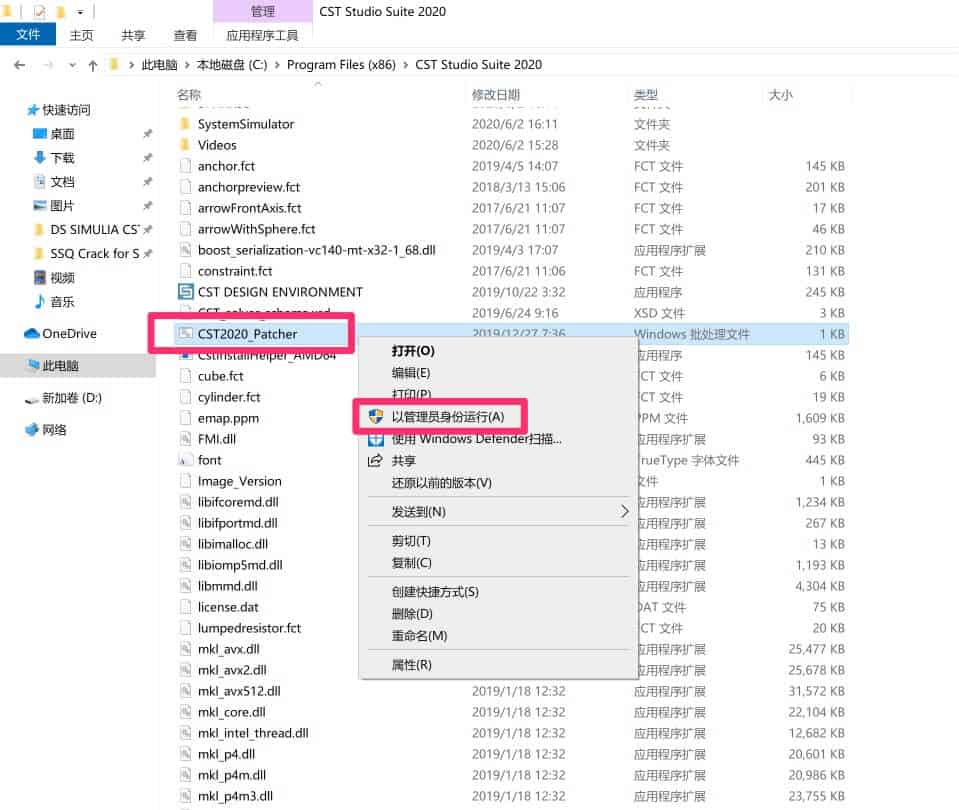Screen dimensions: 959x810
Task: Click the SystemSimulator folder icon
Action: click(x=185, y=124)
